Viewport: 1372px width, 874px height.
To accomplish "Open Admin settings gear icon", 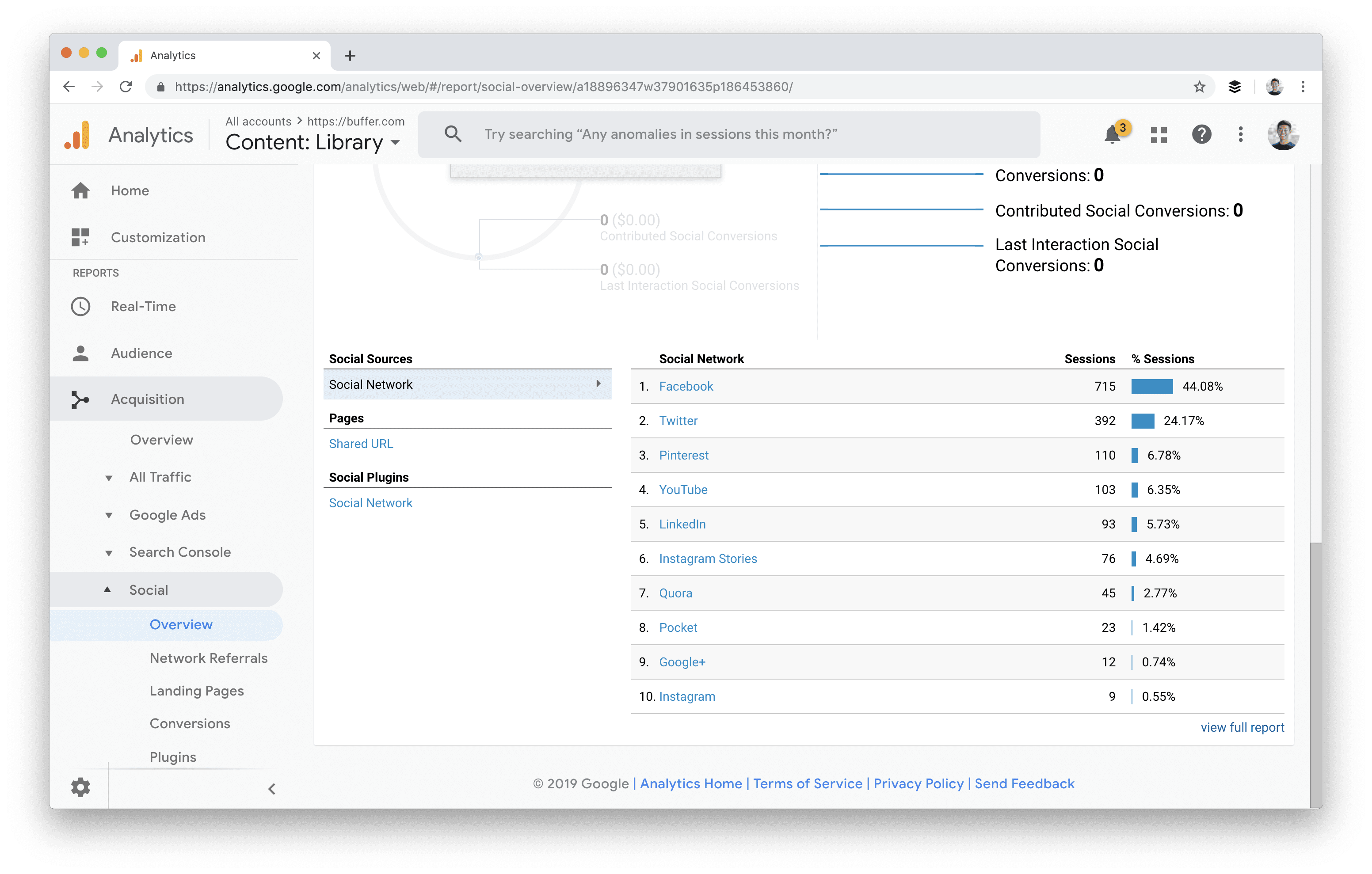I will point(80,787).
